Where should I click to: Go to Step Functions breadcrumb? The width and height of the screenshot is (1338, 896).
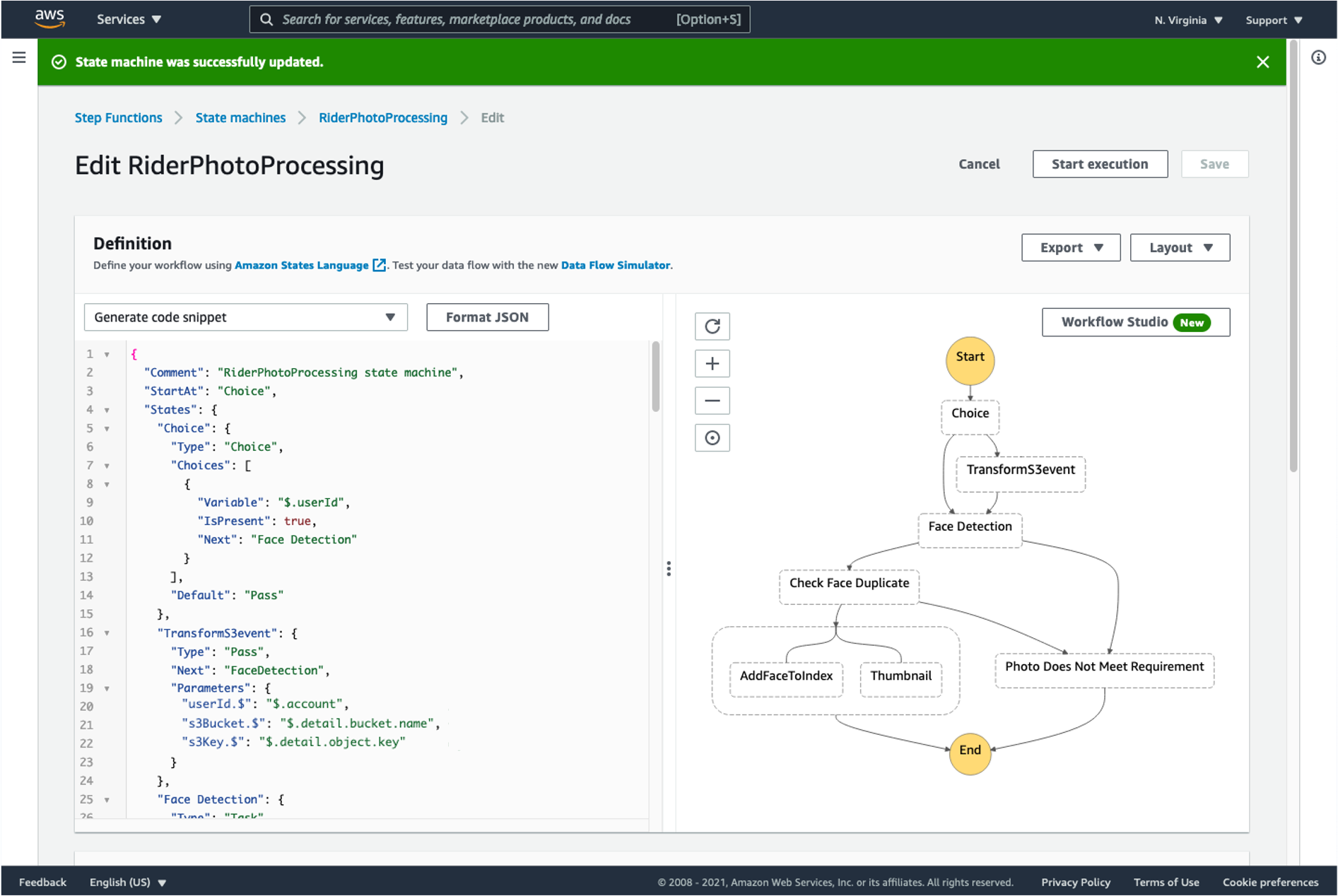(x=118, y=118)
